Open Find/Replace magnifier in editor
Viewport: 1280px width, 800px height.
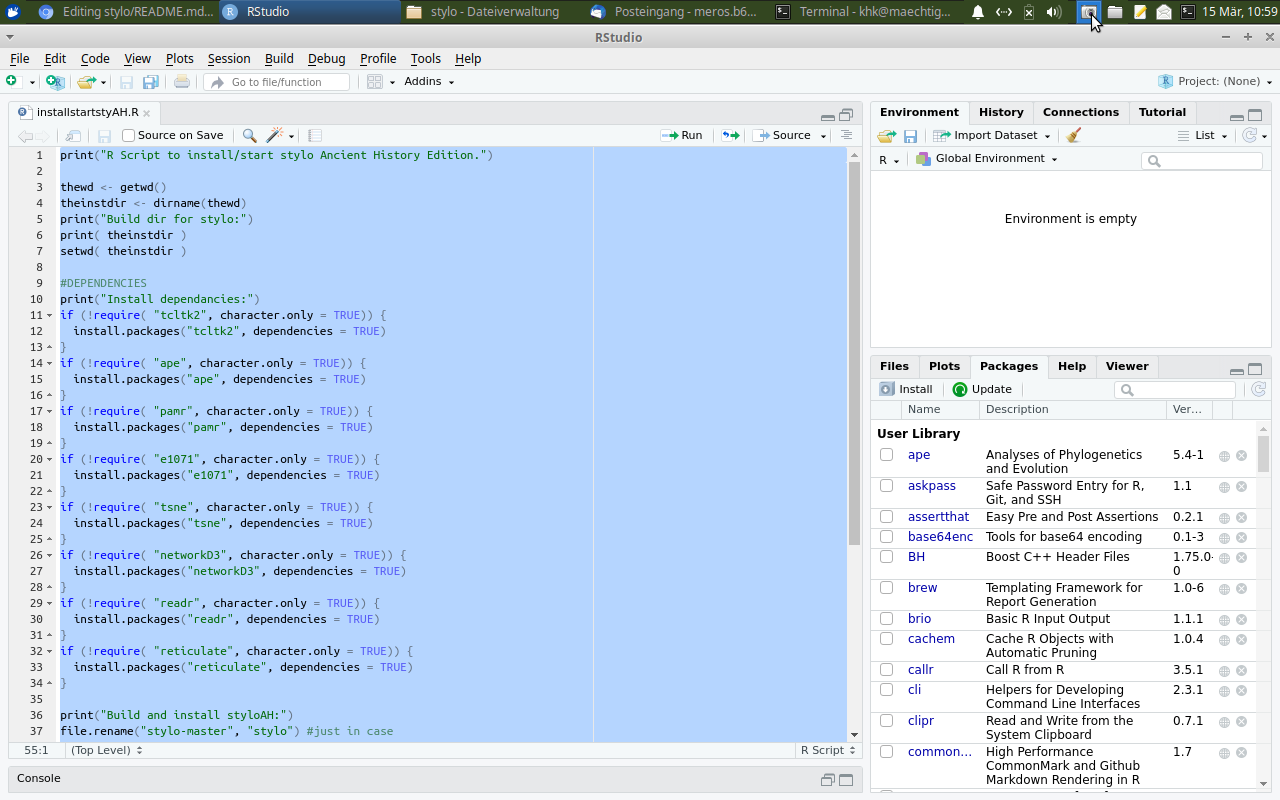249,136
